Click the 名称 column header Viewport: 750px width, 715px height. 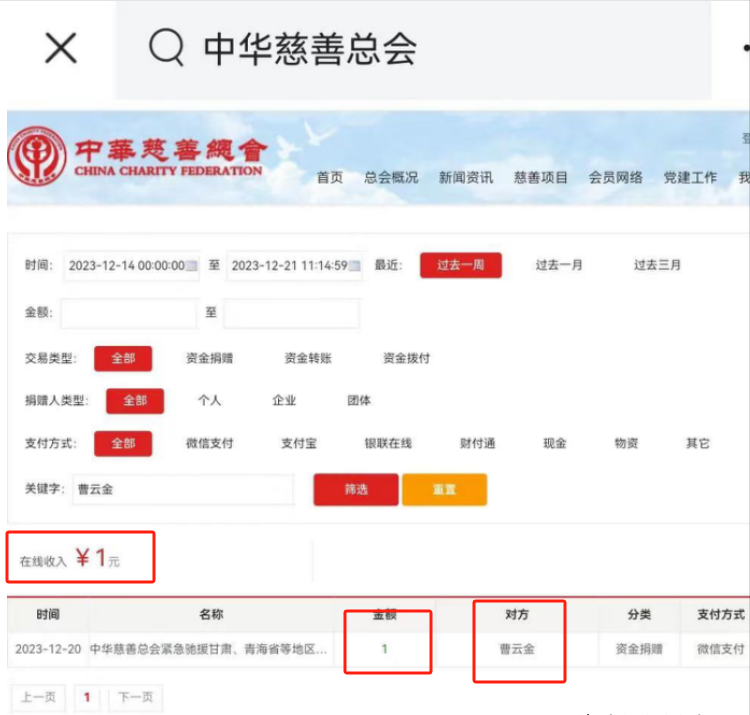tap(211, 614)
